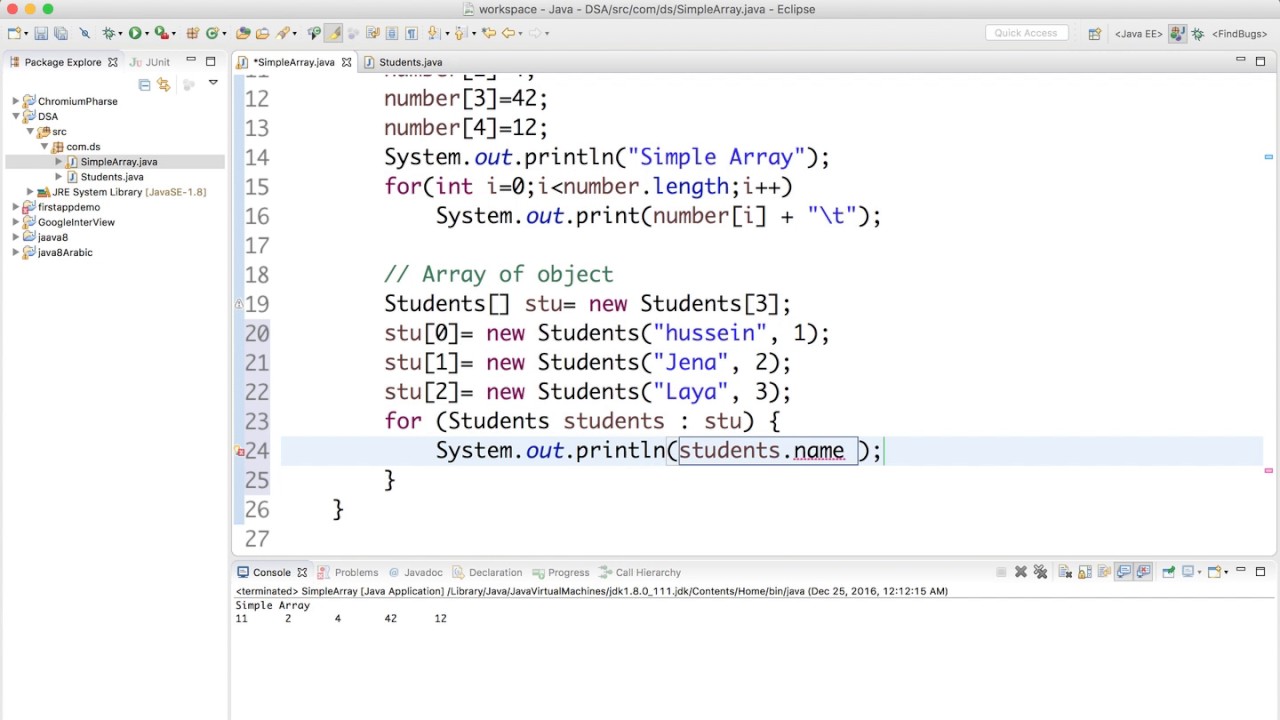
Task: Switch to Java EE perspective
Action: [1139, 33]
